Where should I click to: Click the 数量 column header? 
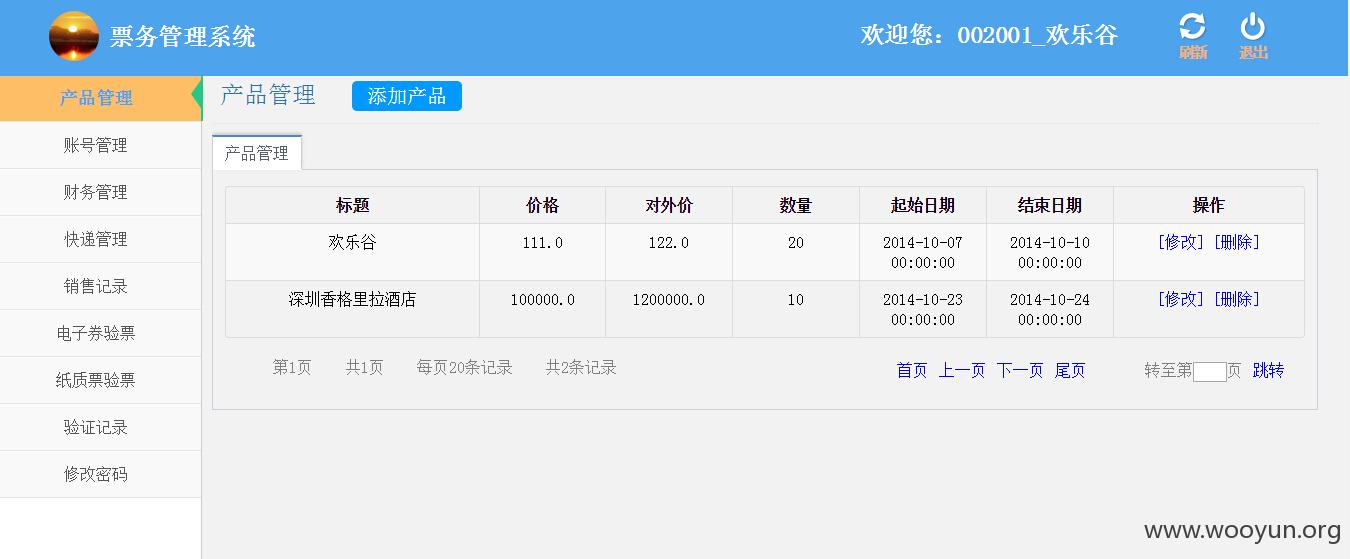[x=796, y=205]
